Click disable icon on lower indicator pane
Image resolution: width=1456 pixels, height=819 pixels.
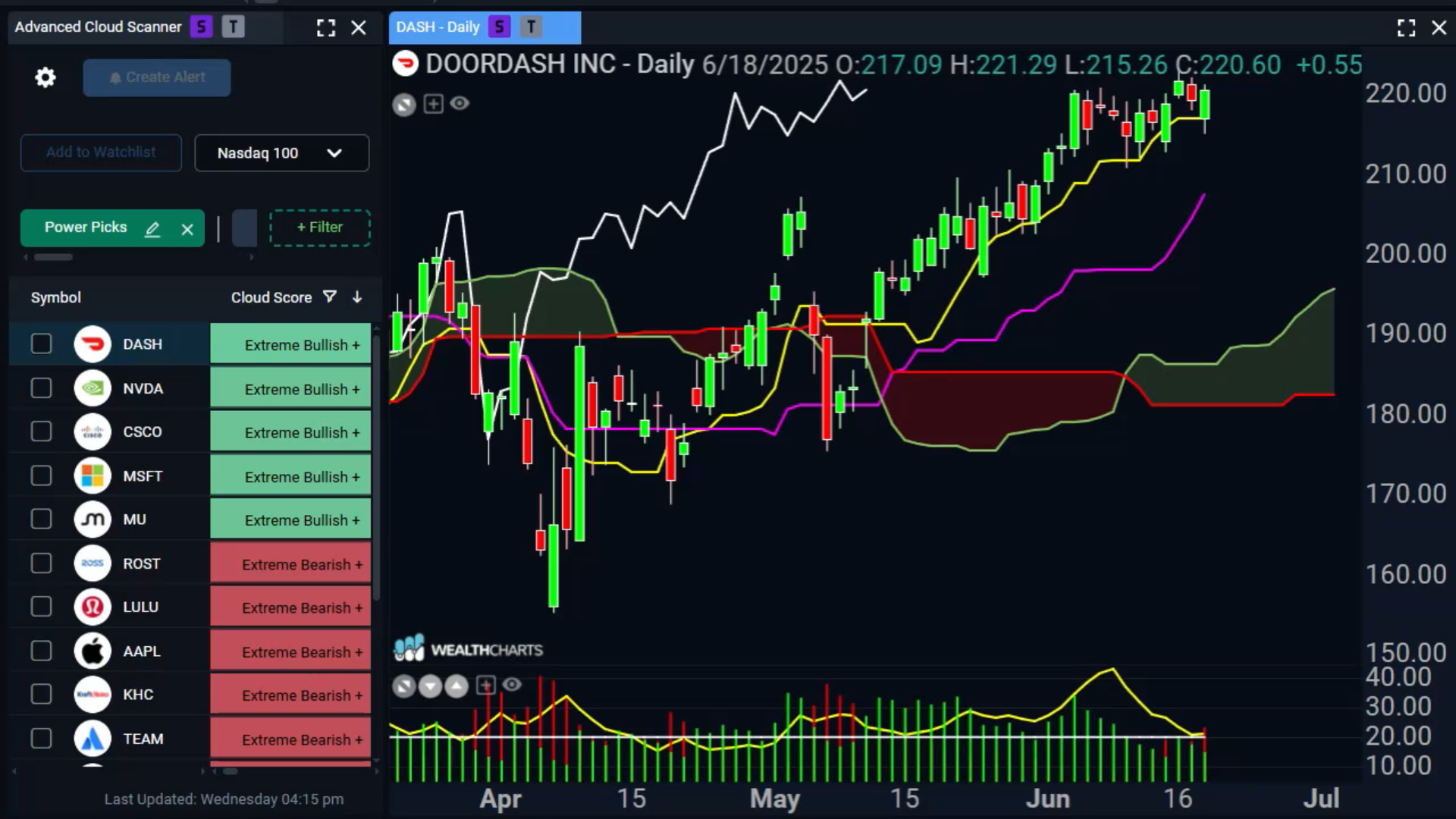tap(404, 686)
